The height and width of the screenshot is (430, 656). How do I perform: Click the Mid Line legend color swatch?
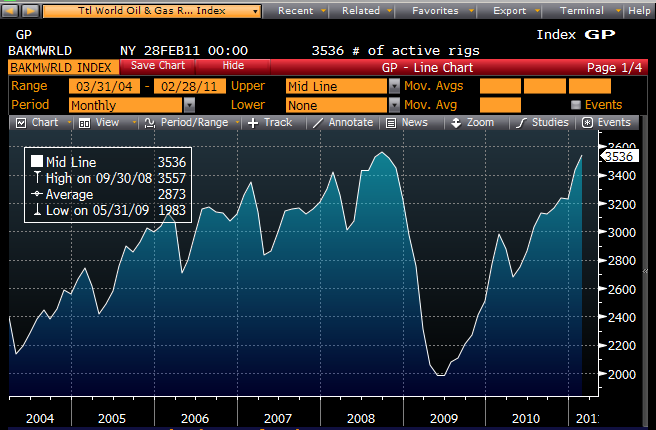pyautogui.click(x=37, y=161)
